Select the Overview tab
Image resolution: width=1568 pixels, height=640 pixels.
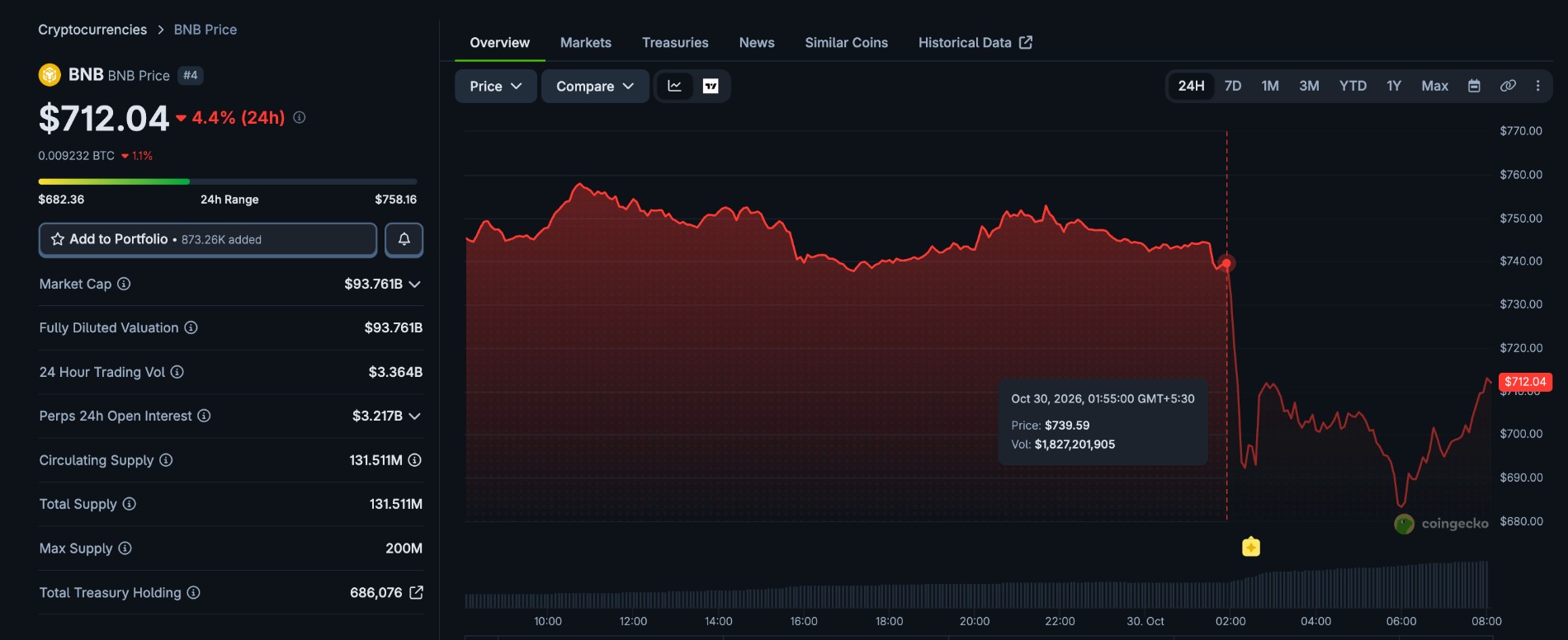pos(500,43)
